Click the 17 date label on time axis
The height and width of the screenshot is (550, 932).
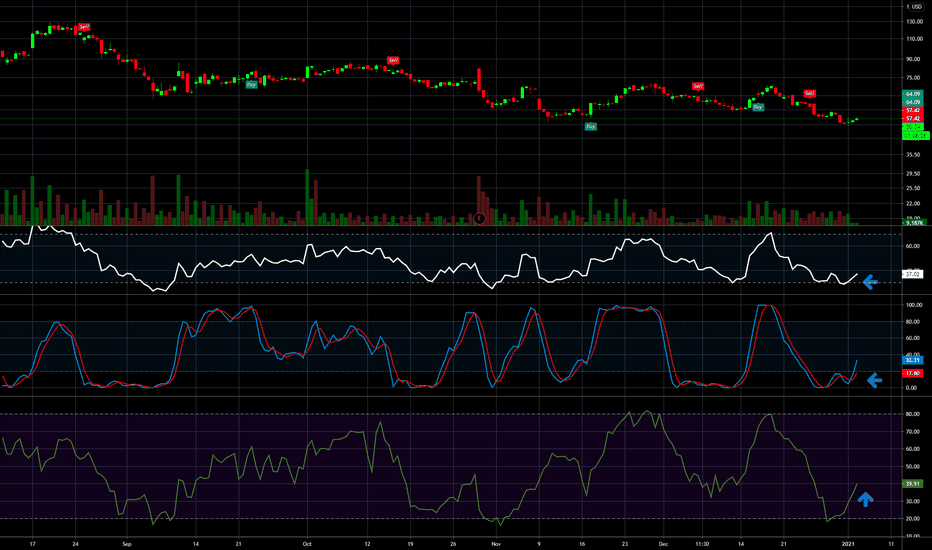[33, 543]
